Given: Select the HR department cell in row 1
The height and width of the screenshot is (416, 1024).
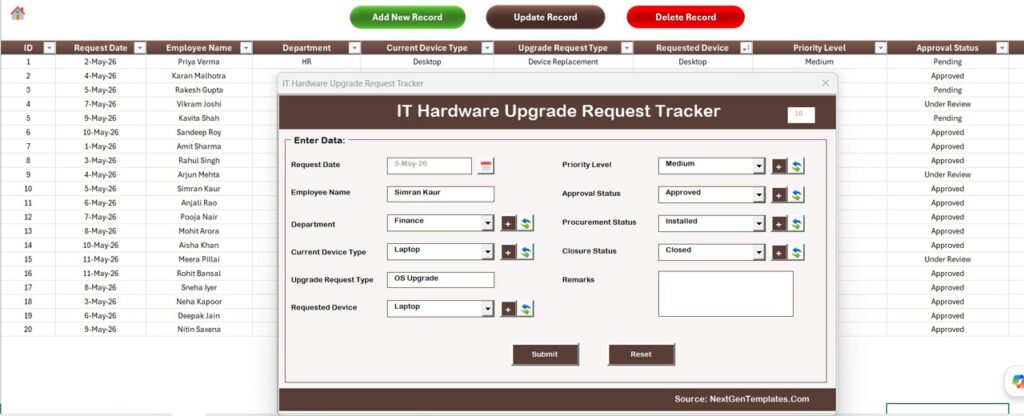Looking at the screenshot, I should point(306,62).
